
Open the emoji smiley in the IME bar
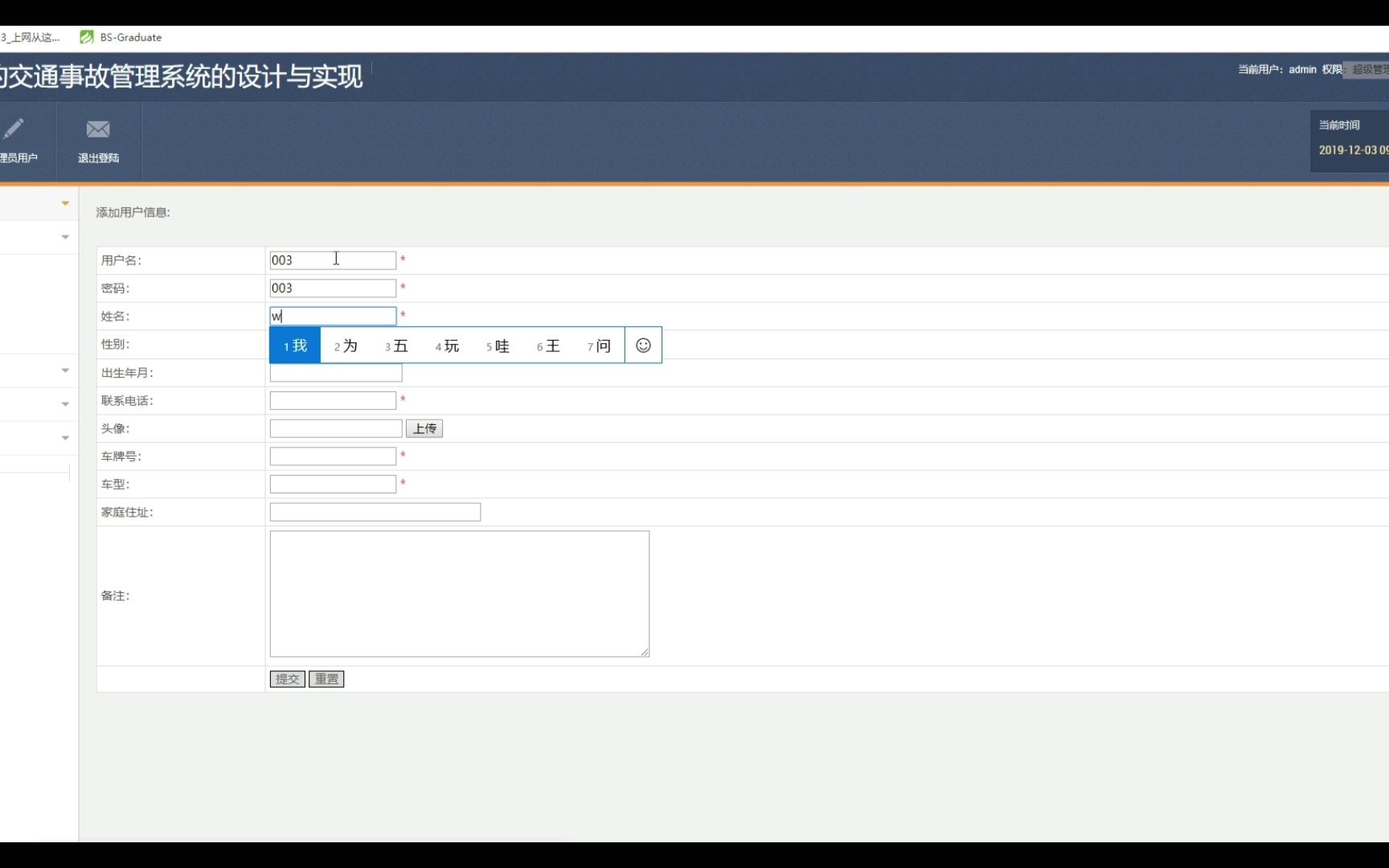[x=643, y=345]
